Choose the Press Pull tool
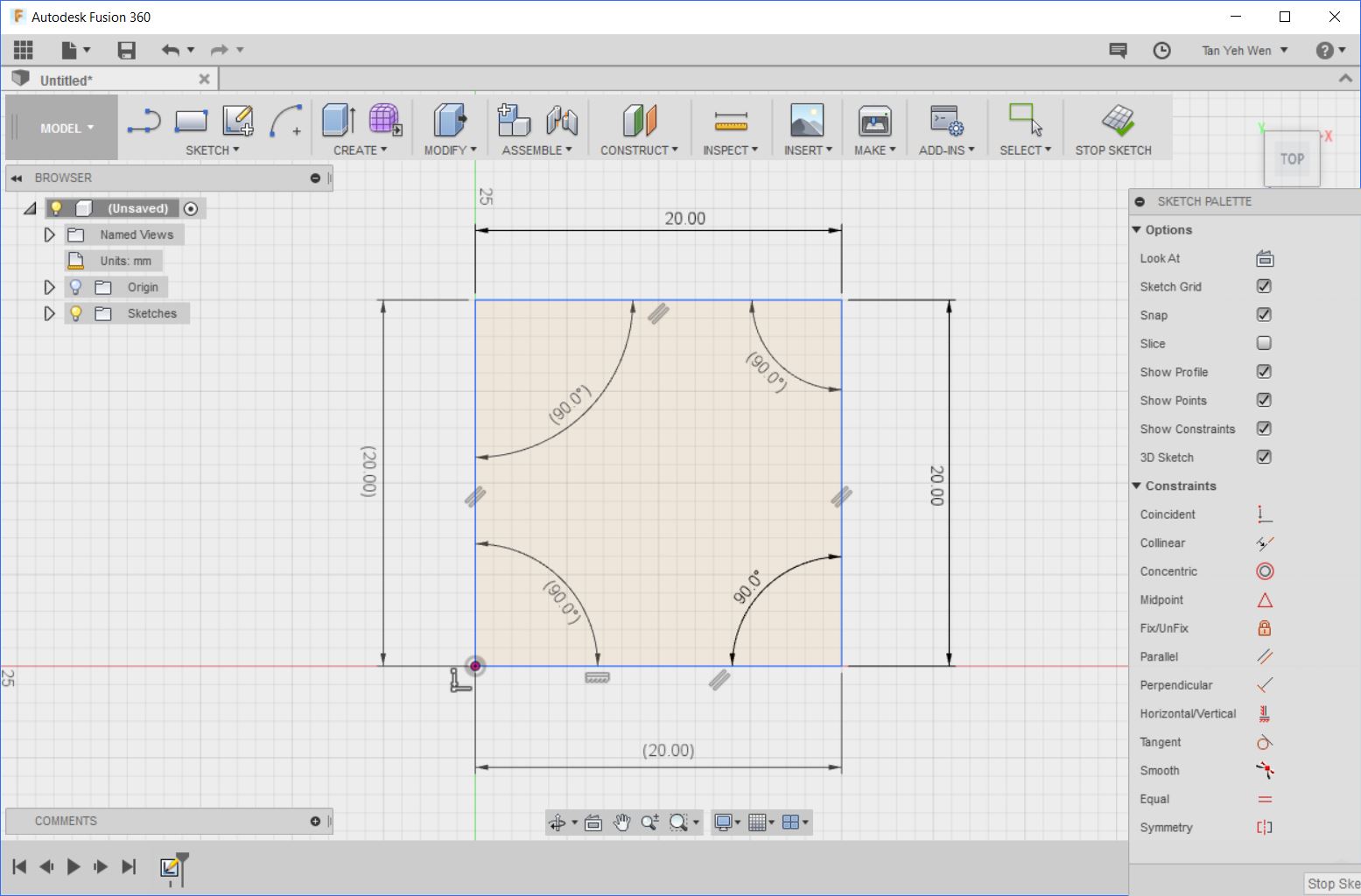Image resolution: width=1361 pixels, height=896 pixels. pyautogui.click(x=451, y=121)
